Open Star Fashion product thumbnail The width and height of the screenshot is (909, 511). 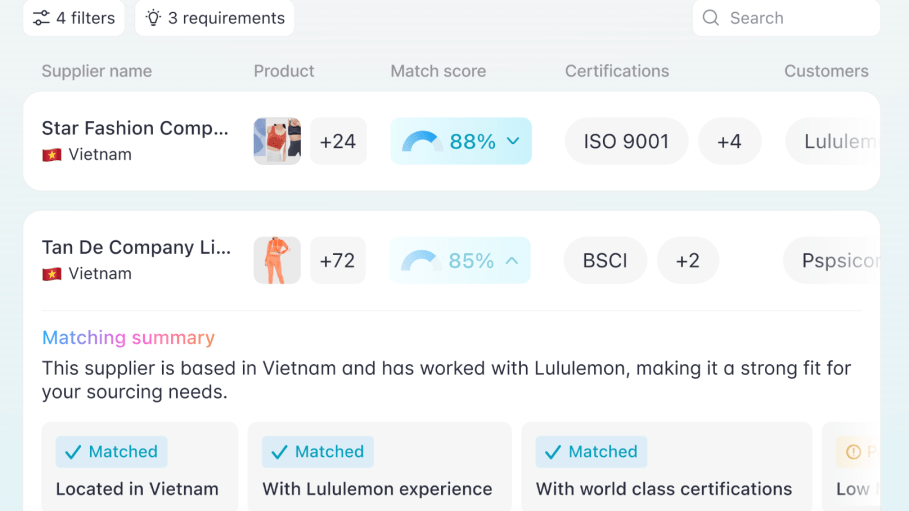(277, 141)
